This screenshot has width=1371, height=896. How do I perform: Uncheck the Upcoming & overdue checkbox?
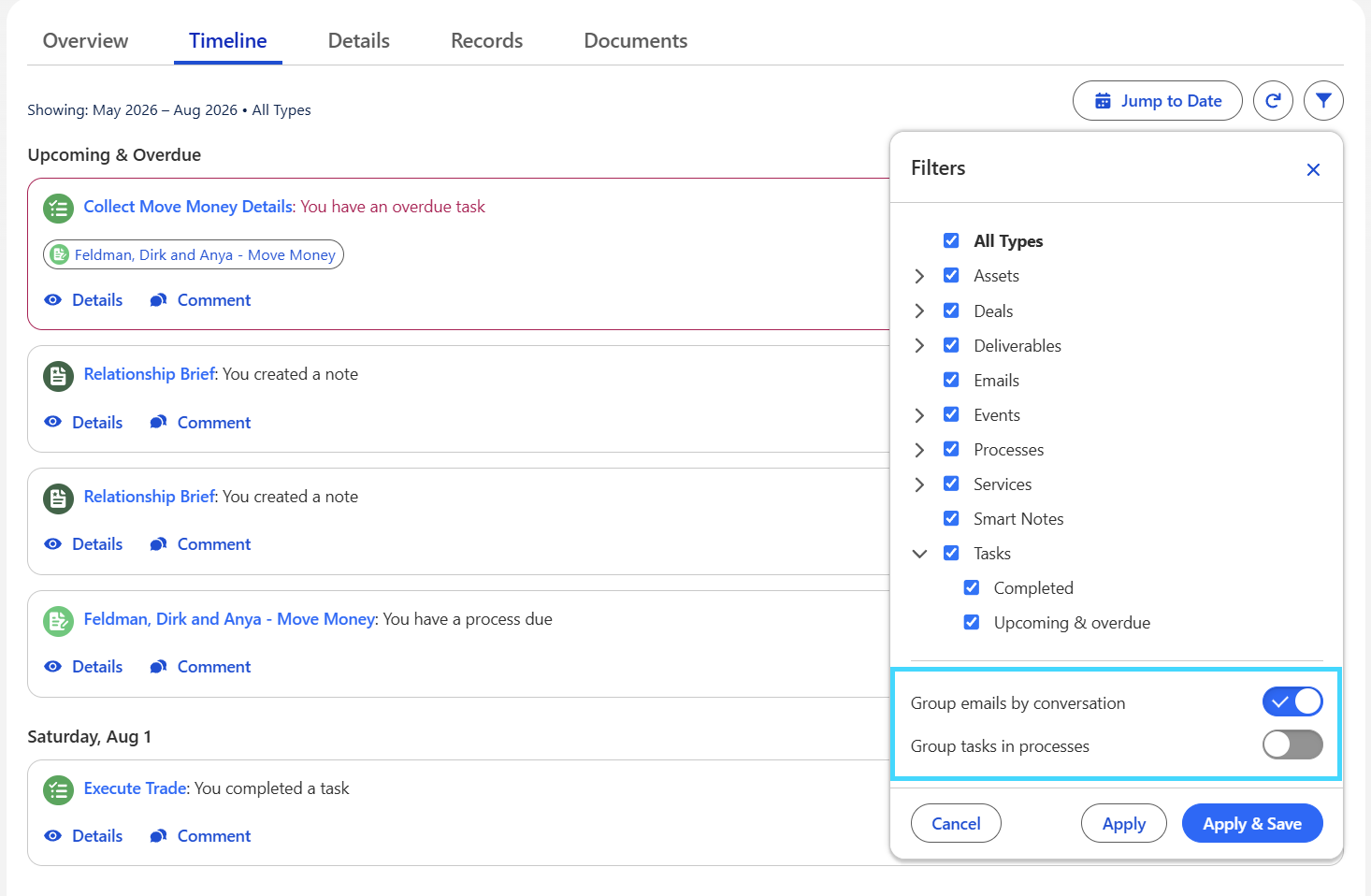[972, 622]
